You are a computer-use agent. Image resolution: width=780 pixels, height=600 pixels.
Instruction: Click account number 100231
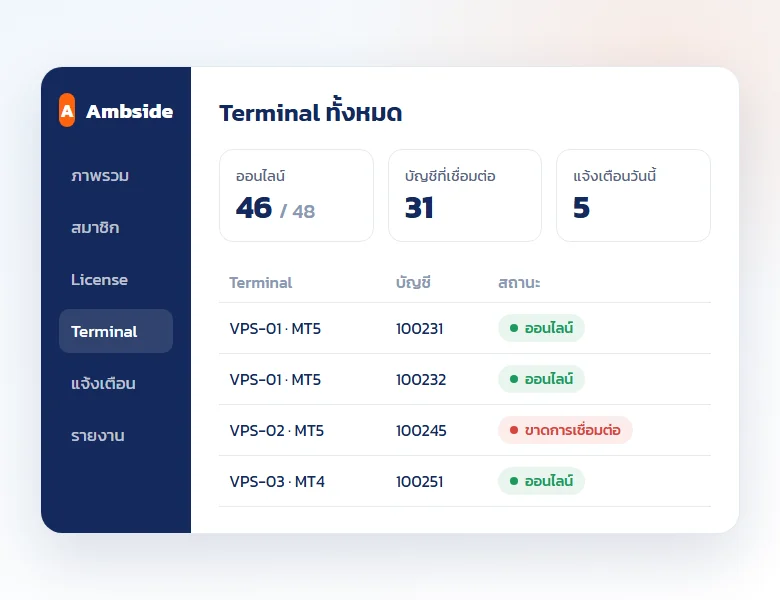point(419,328)
